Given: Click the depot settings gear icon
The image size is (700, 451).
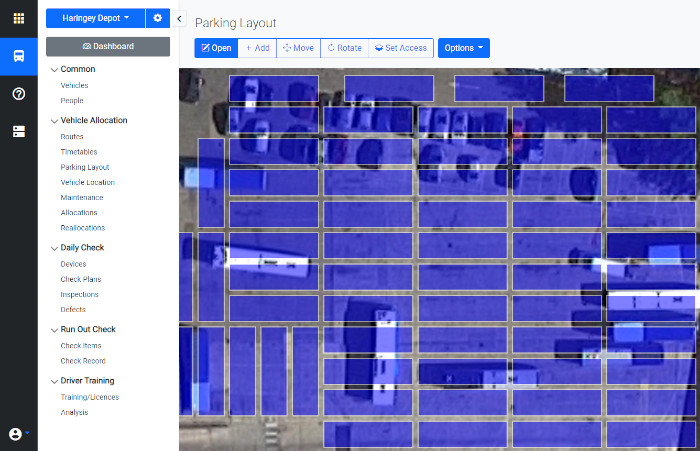Looking at the screenshot, I should [x=158, y=18].
